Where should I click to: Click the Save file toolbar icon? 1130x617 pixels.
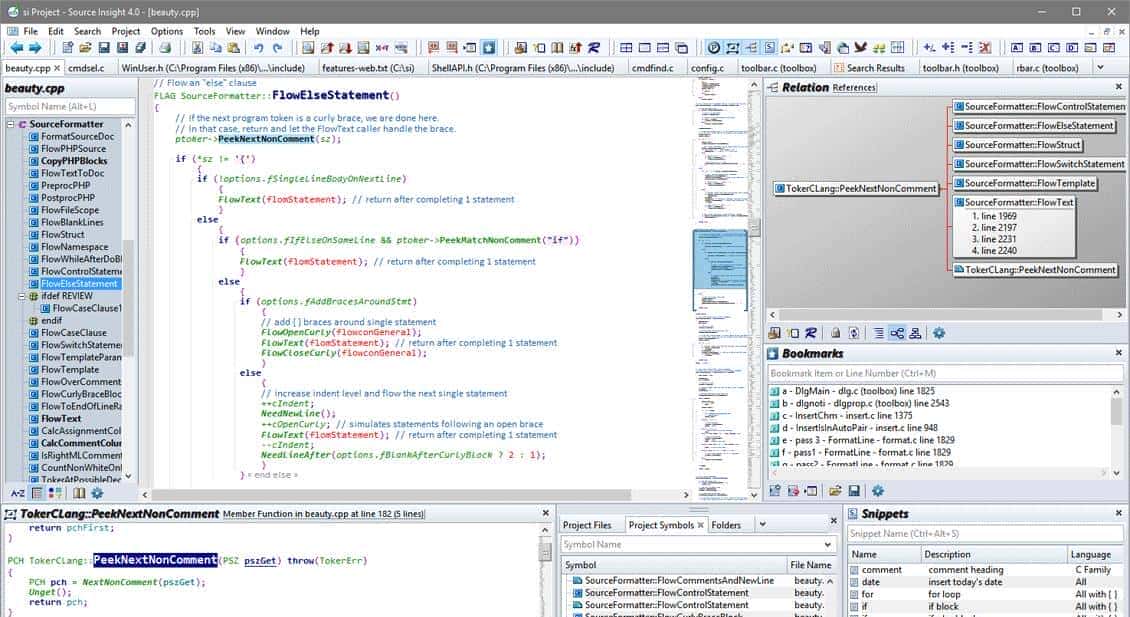click(x=104, y=48)
